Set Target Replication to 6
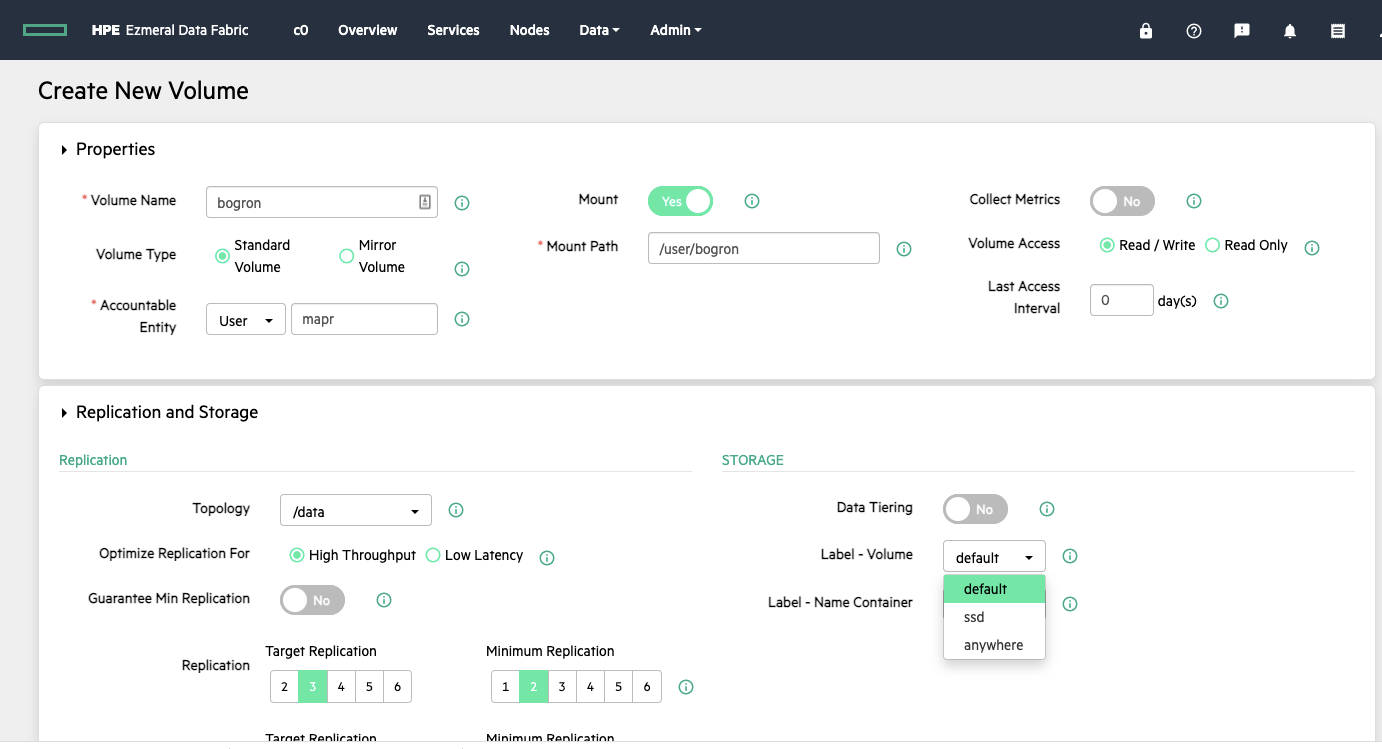The width and height of the screenshot is (1382, 749). pyautogui.click(x=397, y=687)
